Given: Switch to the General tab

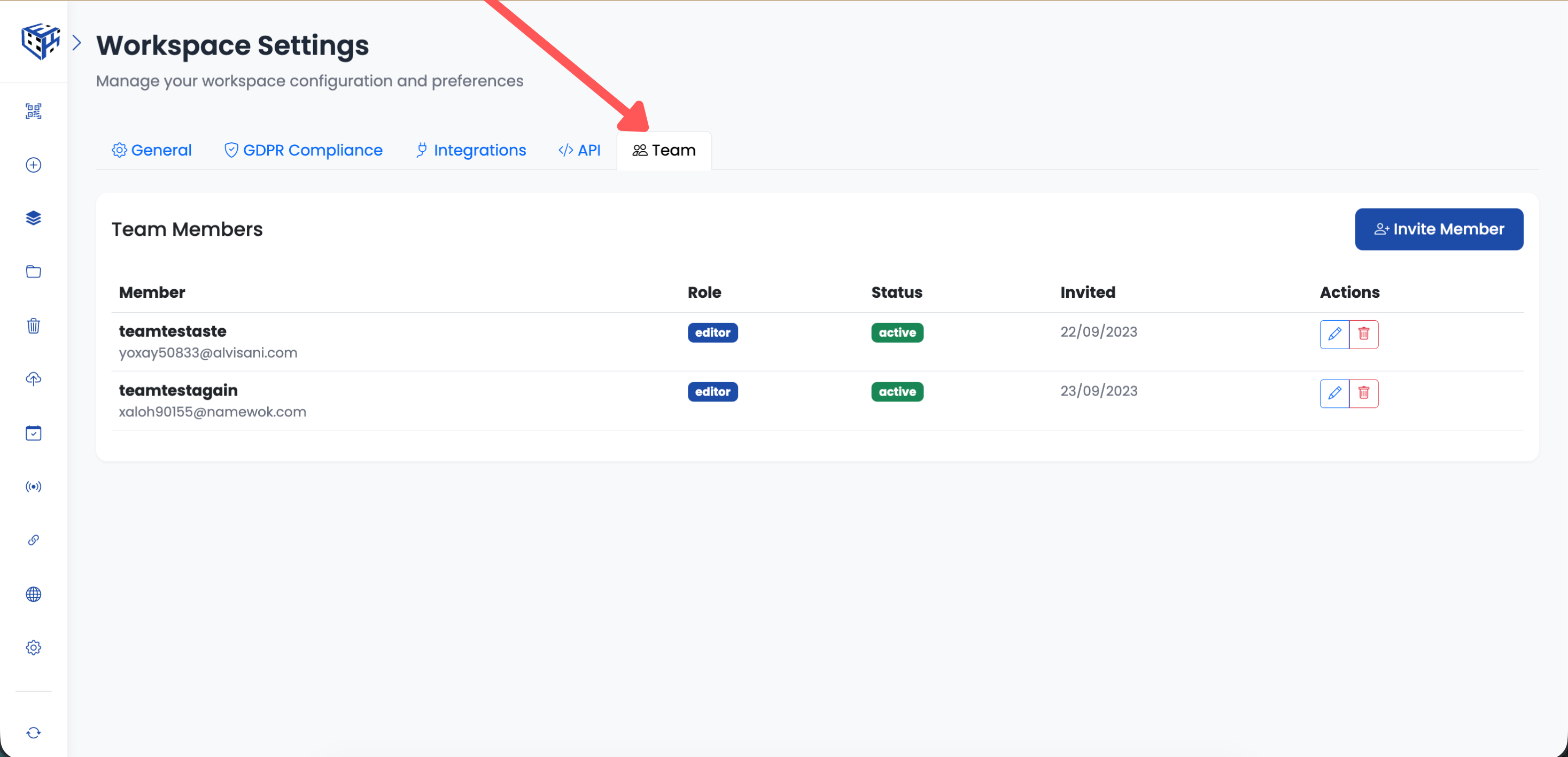Looking at the screenshot, I should 152,150.
